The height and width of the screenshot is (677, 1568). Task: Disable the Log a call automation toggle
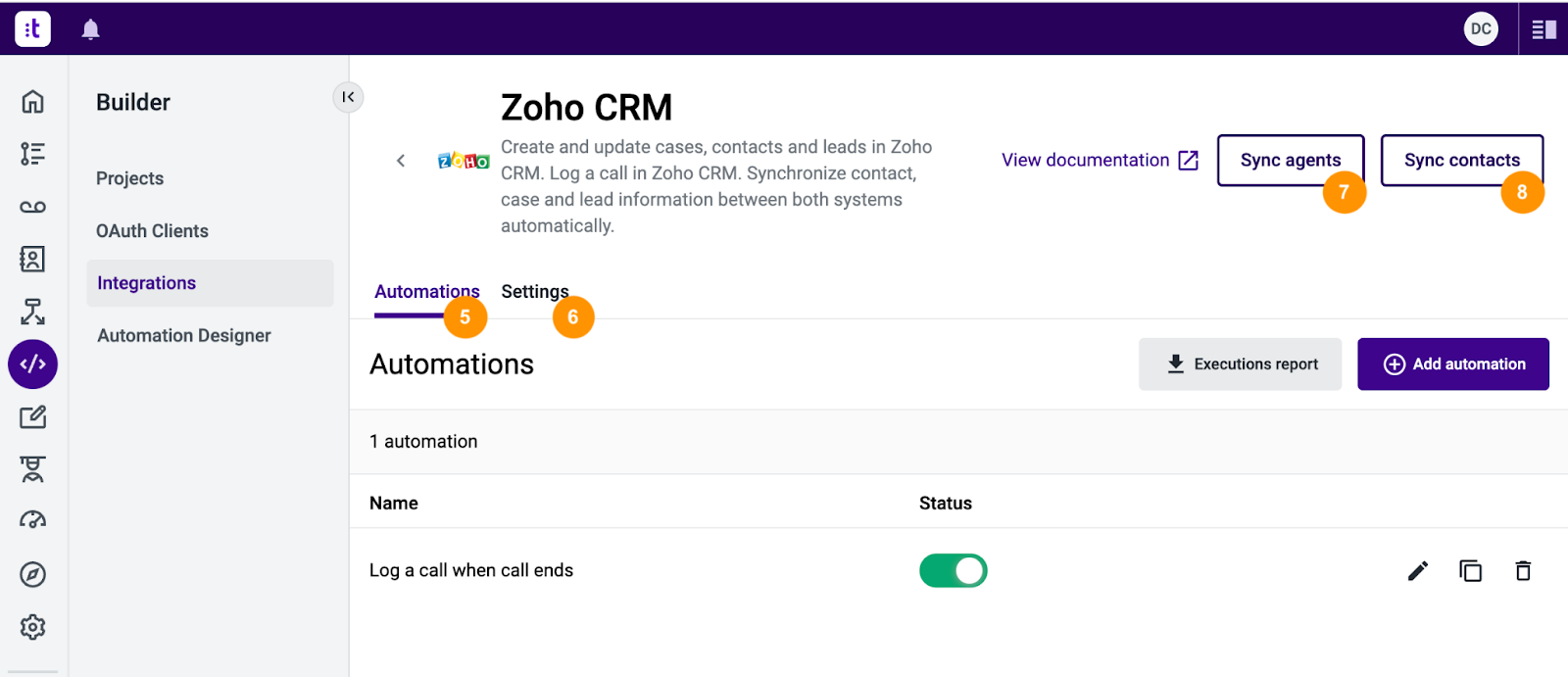954,571
